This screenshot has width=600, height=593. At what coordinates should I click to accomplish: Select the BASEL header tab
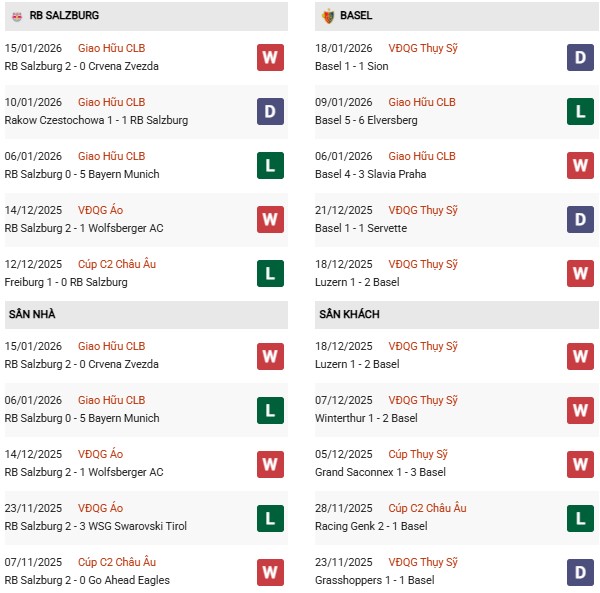[x=356, y=16]
